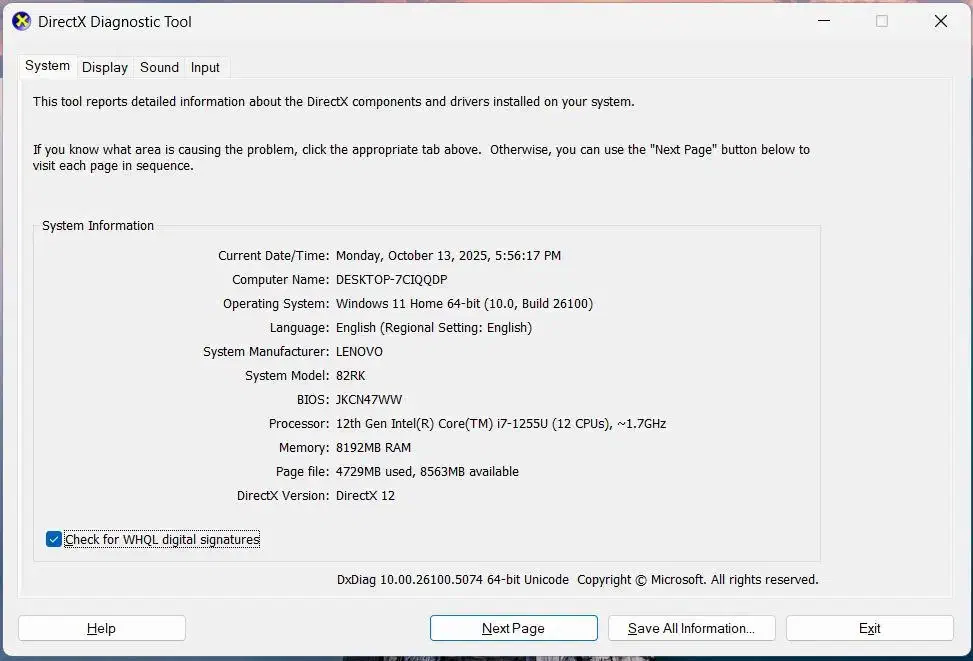Click the DirectX Diagnostic Tool title icon
The image size is (973, 661).
point(21,21)
